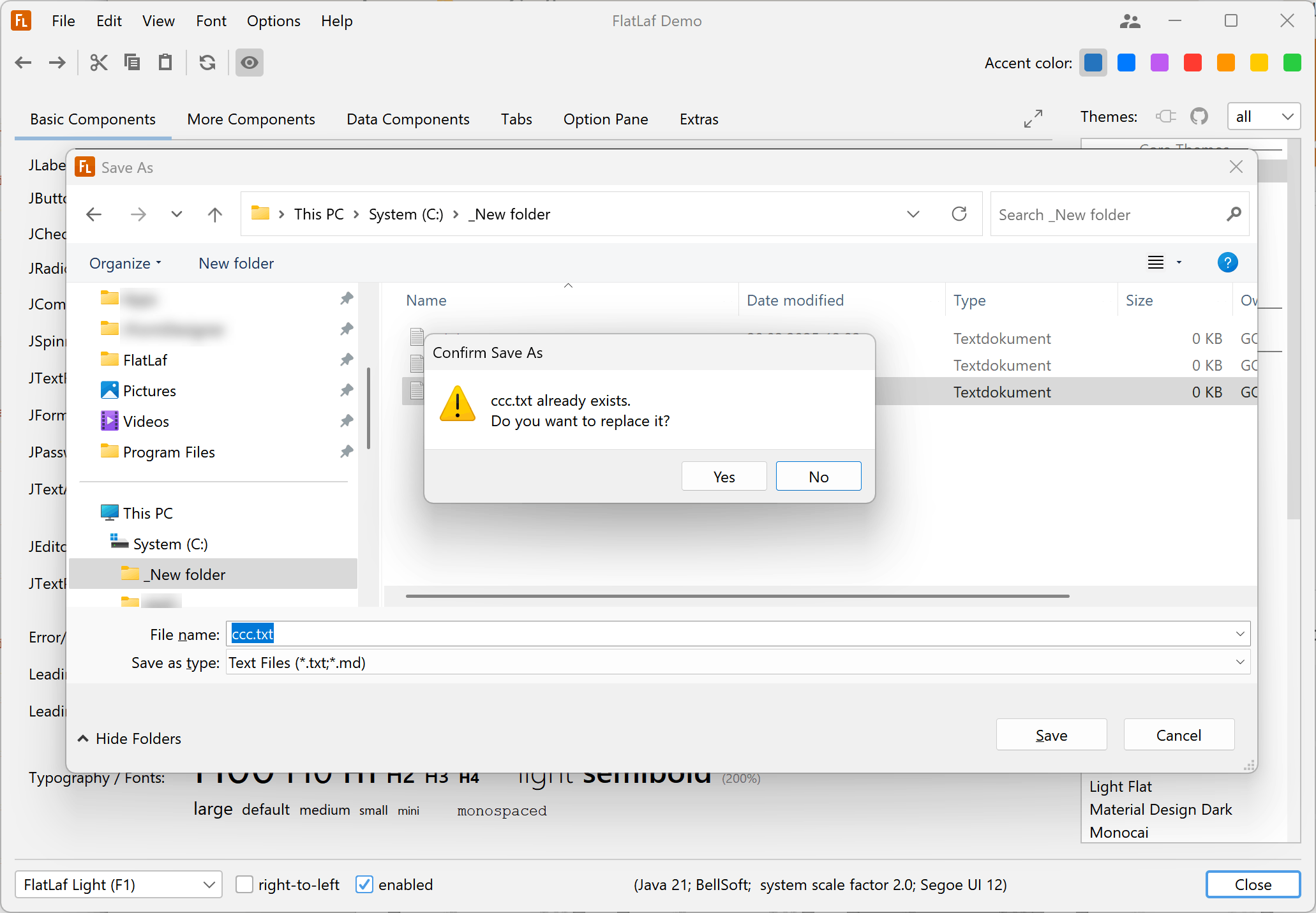The height and width of the screenshot is (913, 1316).
Task: Select the red accent color swatch
Action: coord(1193,63)
